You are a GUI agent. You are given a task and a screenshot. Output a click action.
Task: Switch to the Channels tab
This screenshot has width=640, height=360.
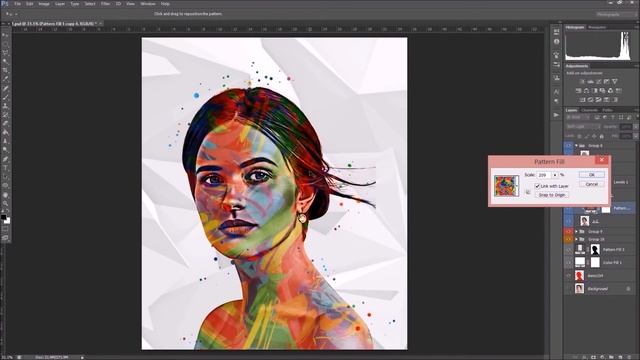pyautogui.click(x=589, y=110)
